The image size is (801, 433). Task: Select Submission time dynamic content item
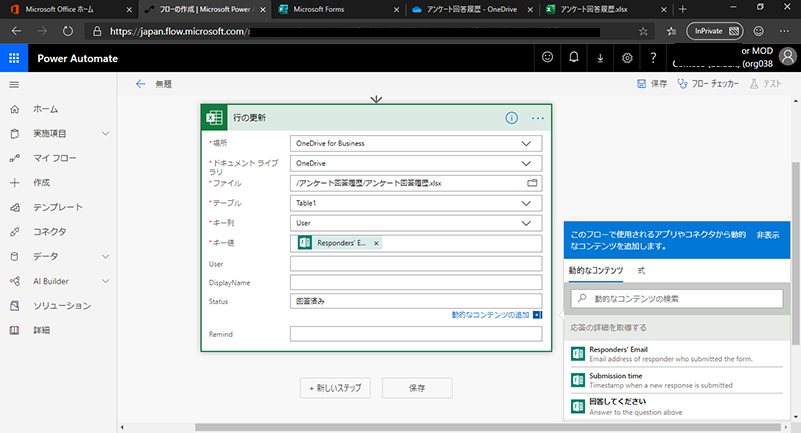[677, 380]
